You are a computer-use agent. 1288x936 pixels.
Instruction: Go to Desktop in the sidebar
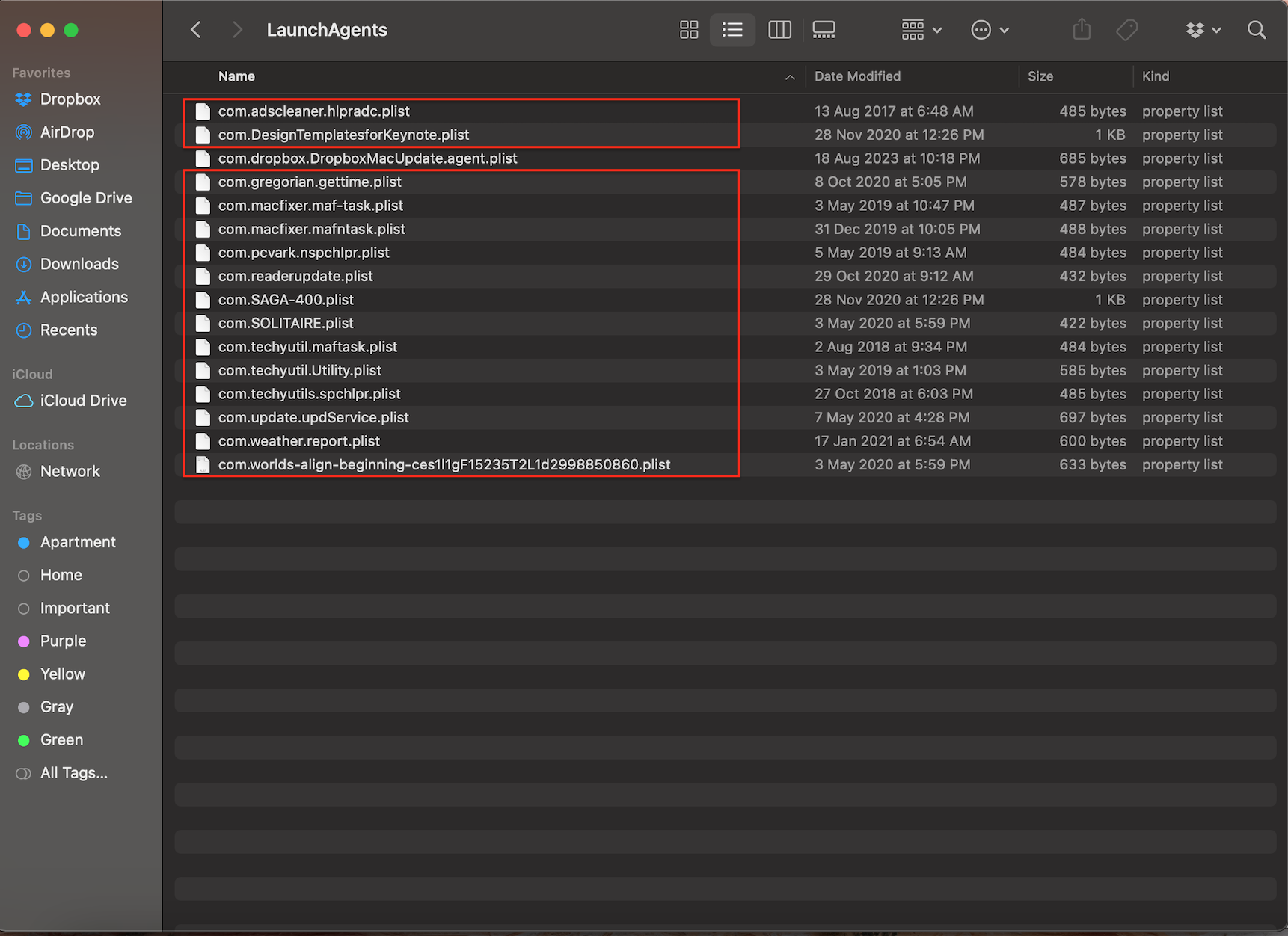[x=70, y=164]
